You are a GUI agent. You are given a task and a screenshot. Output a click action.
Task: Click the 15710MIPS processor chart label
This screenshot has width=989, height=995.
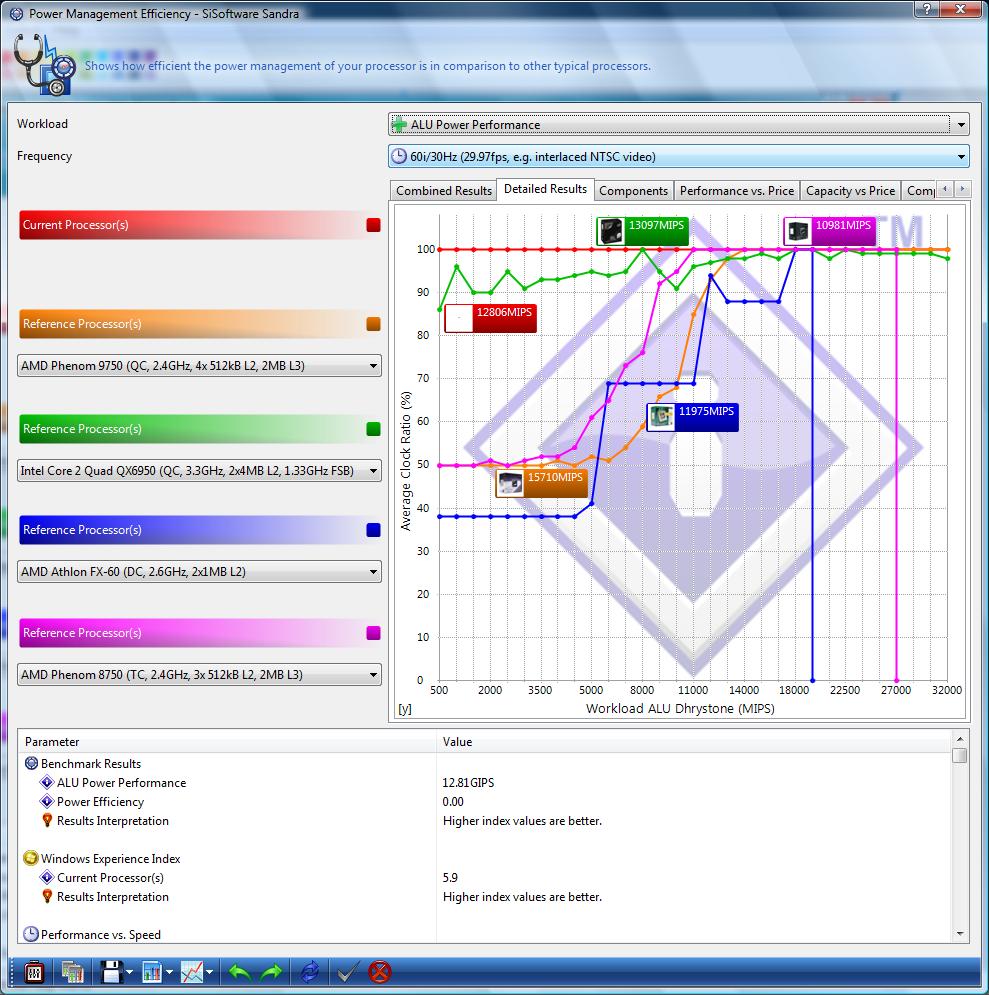[541, 484]
